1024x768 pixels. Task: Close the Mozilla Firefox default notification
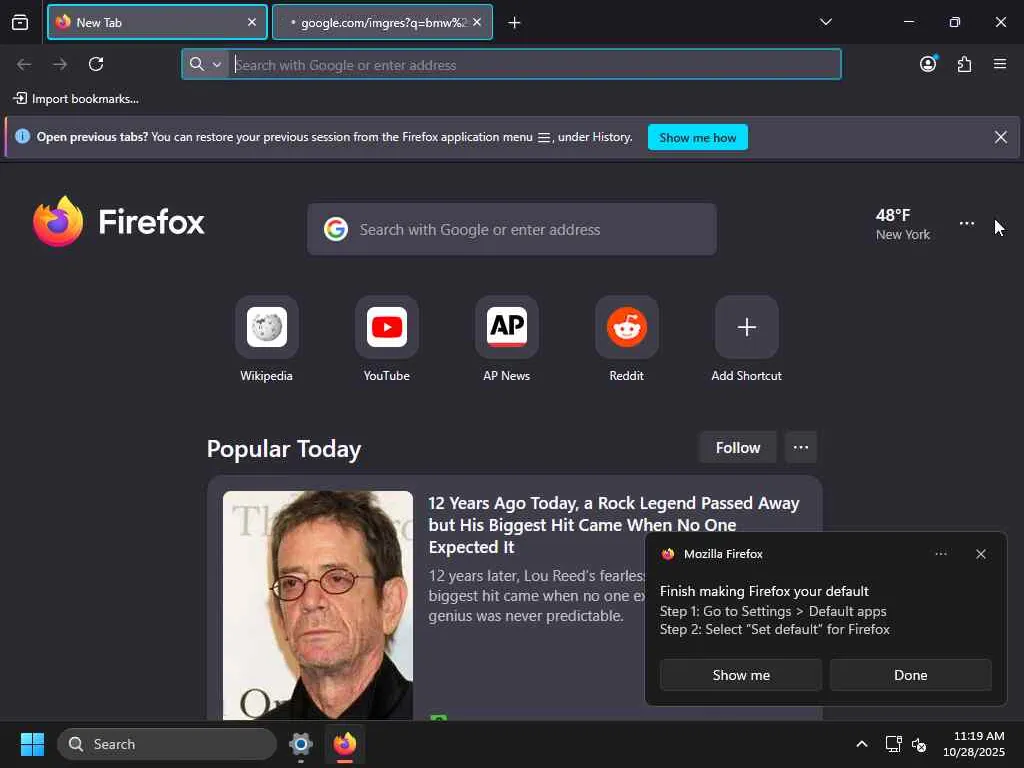(980, 554)
